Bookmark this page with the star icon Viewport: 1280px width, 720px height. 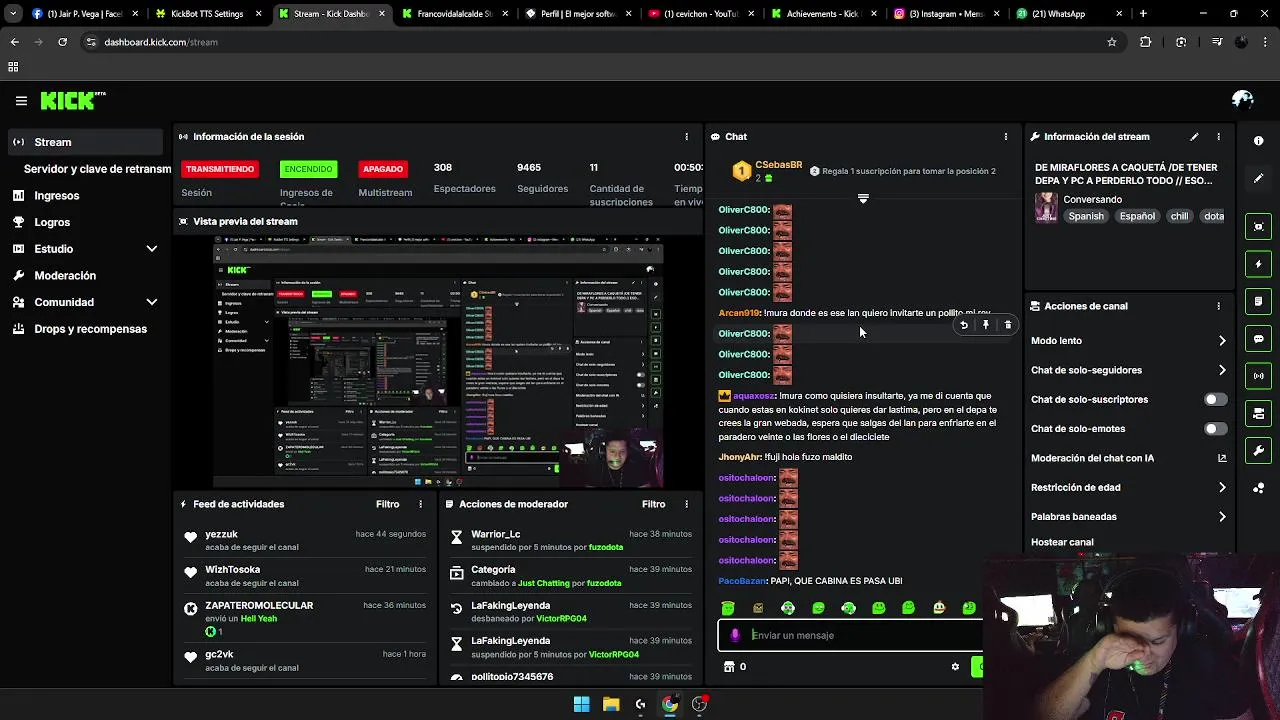(1111, 42)
